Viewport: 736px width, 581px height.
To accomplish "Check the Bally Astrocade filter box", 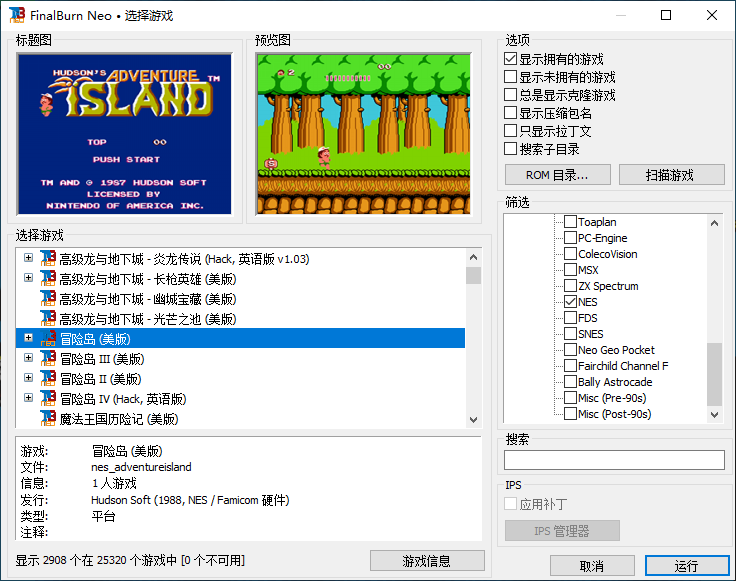I will pos(570,382).
